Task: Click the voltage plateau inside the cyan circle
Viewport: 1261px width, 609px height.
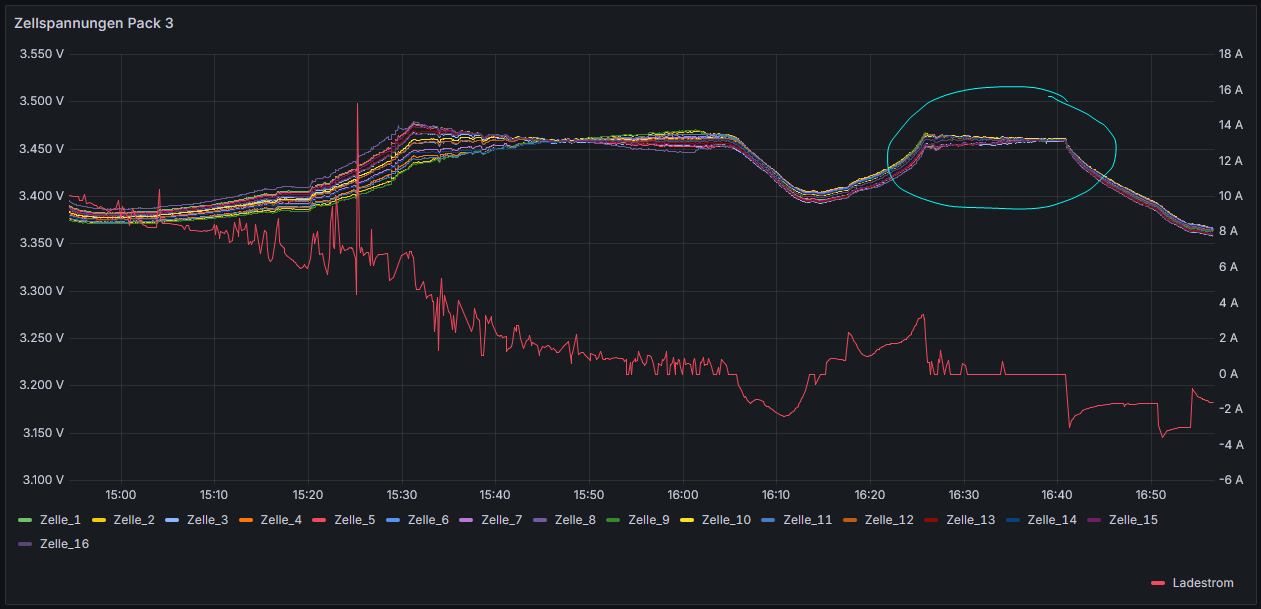Action: pos(1000,140)
